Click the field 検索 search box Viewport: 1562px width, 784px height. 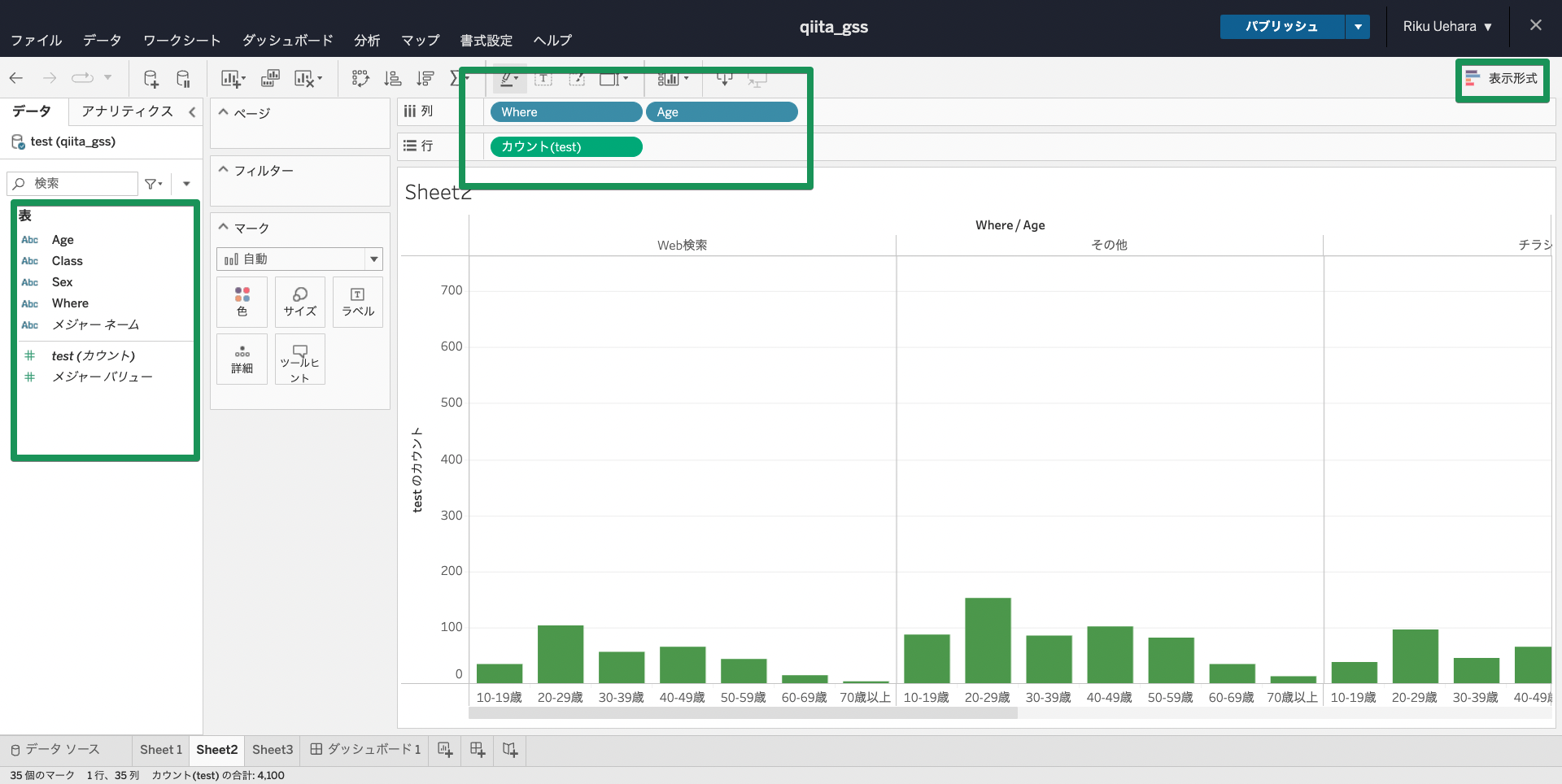tap(72, 184)
